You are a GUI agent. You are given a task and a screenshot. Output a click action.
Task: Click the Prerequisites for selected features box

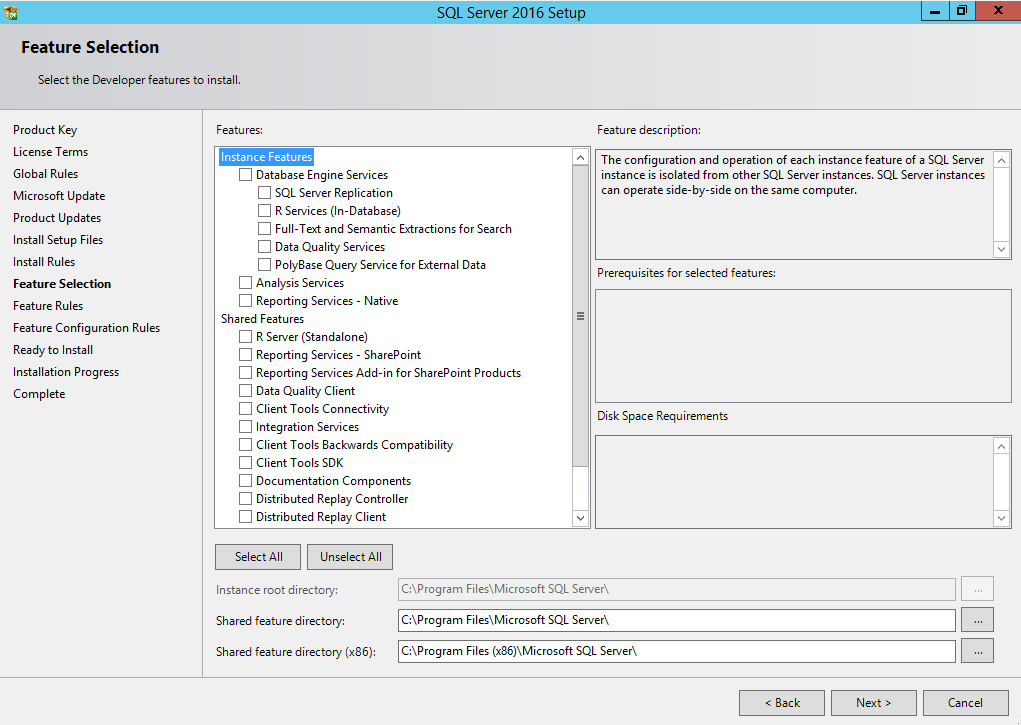[x=803, y=346]
